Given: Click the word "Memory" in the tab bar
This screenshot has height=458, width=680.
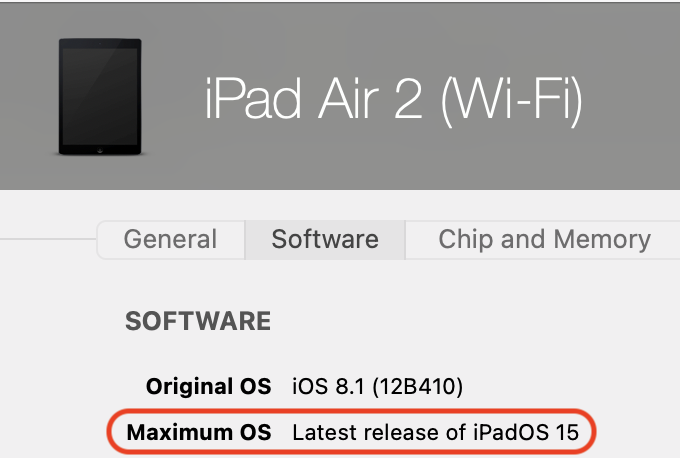Looking at the screenshot, I should 603,240.
